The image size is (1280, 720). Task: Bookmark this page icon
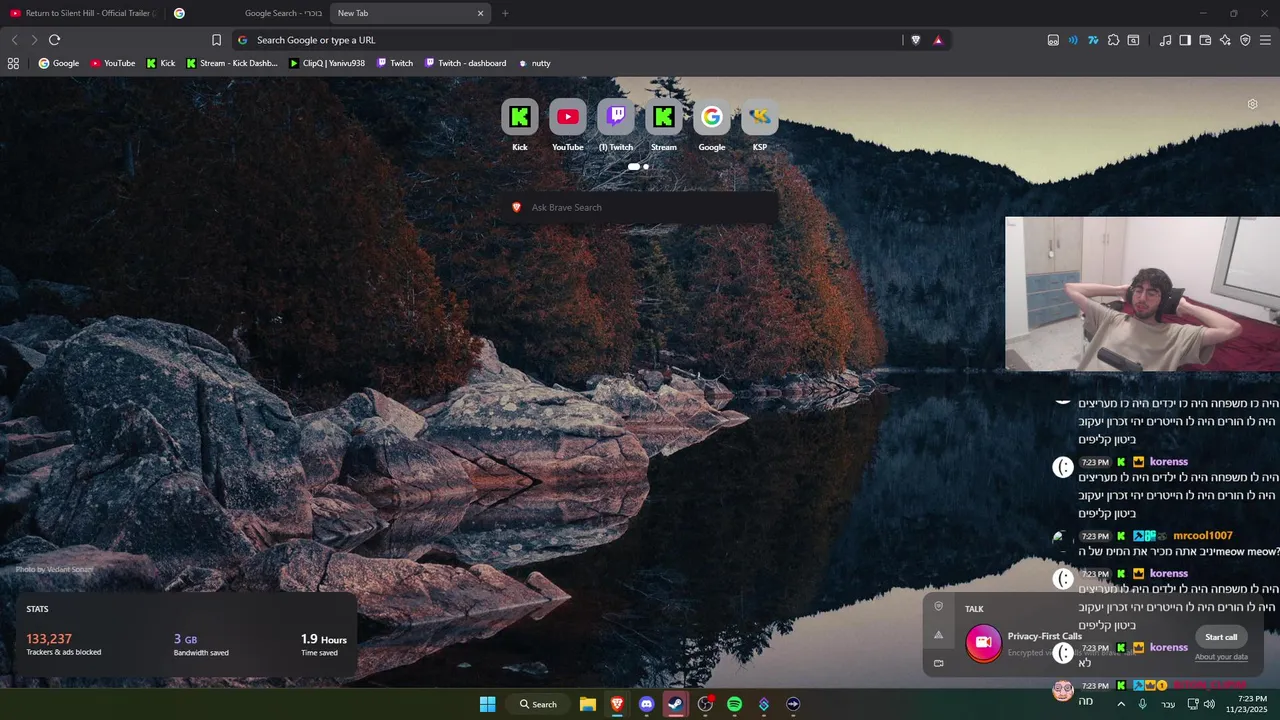[x=216, y=40]
